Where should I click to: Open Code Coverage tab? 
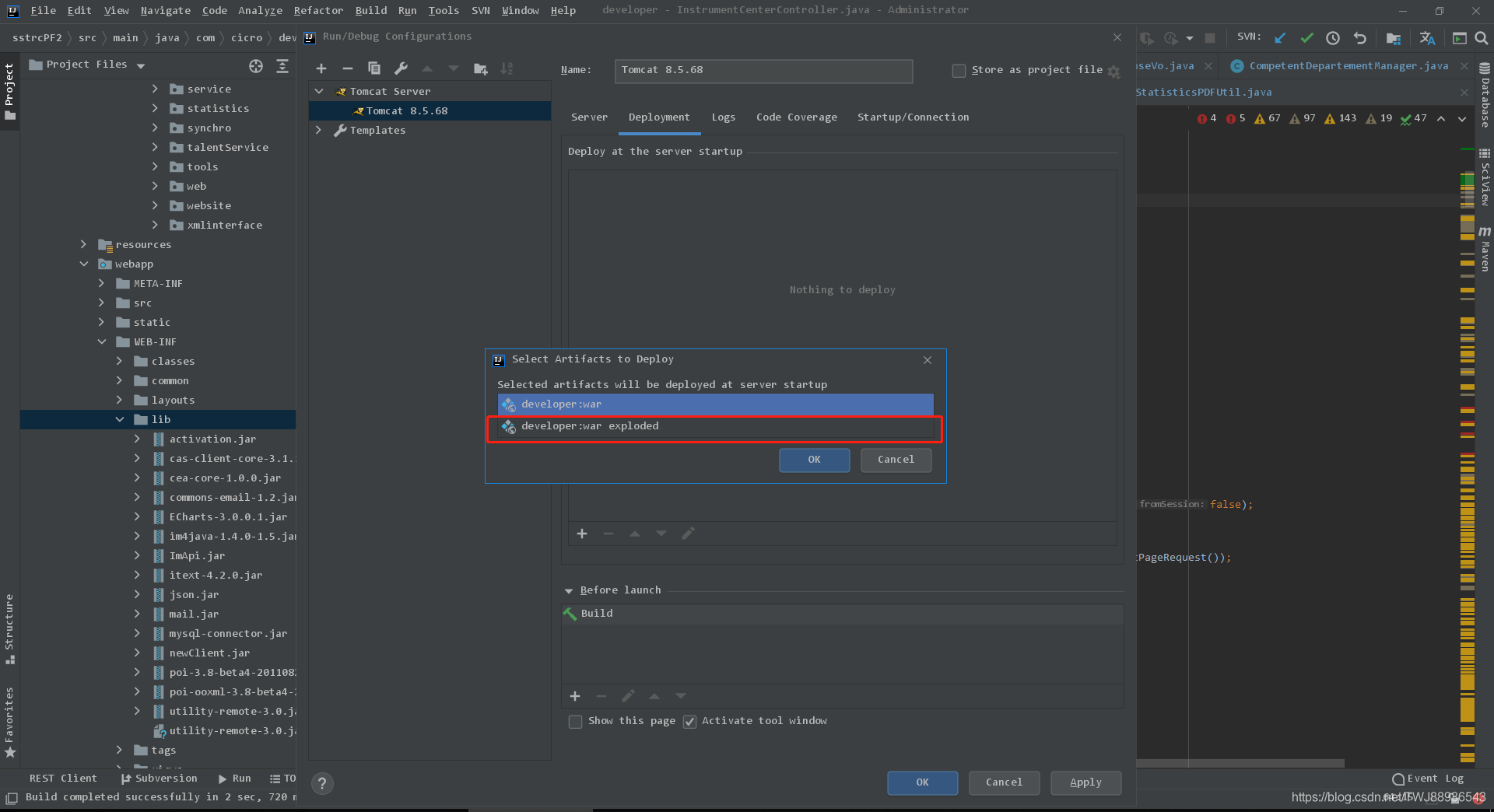point(797,117)
